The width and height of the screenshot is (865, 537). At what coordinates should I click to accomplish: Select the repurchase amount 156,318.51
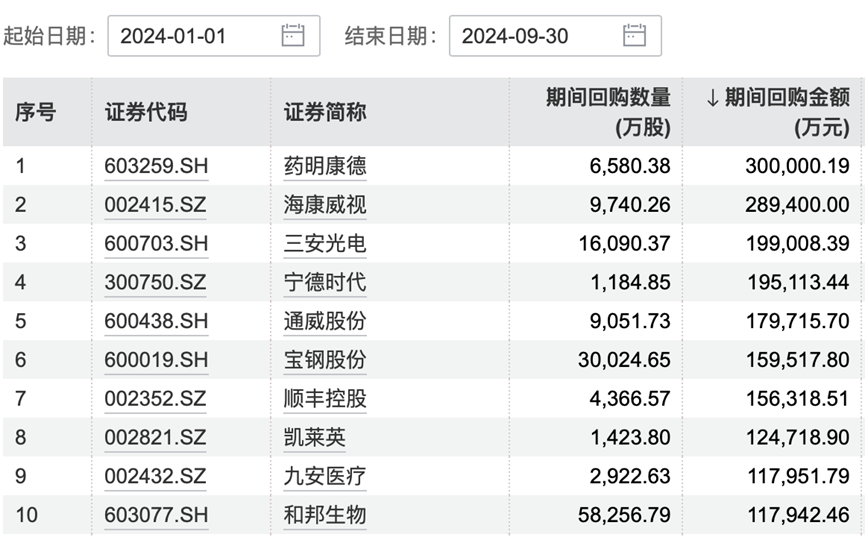798,398
